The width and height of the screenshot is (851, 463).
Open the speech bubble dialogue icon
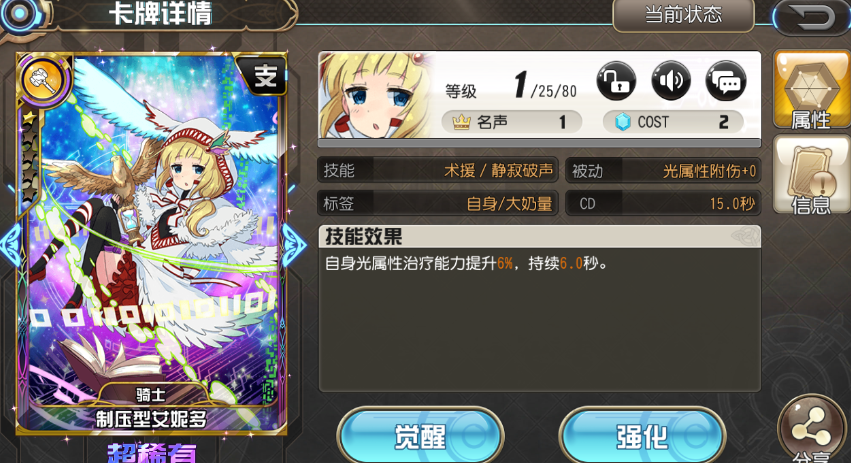pyautogui.click(x=726, y=81)
